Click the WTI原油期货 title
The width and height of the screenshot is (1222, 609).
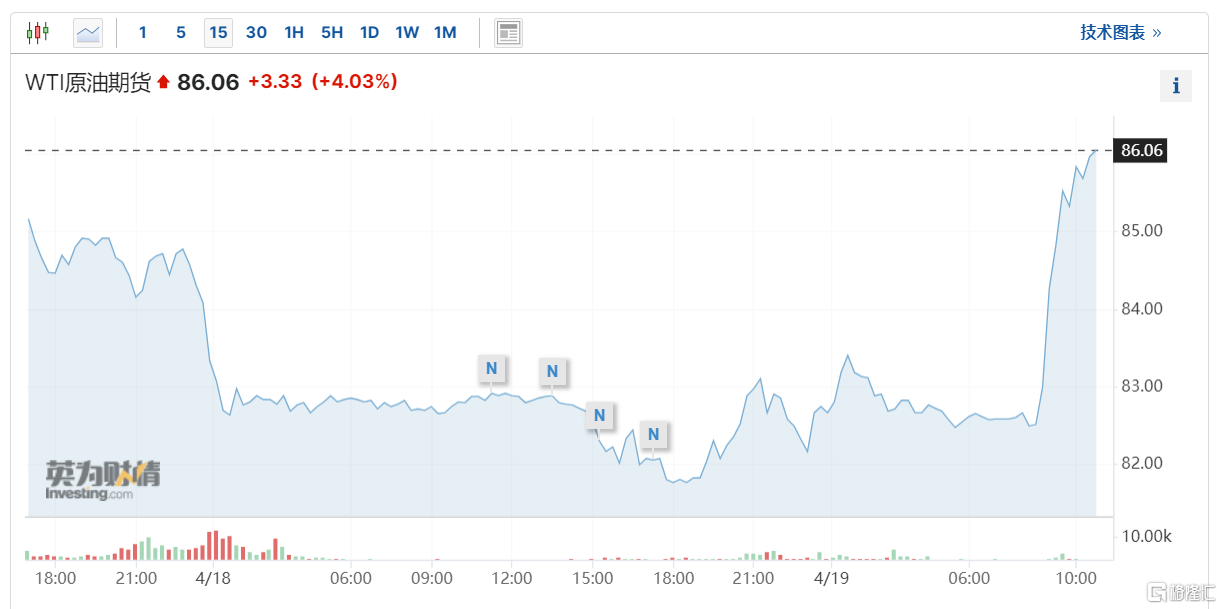(x=88, y=82)
